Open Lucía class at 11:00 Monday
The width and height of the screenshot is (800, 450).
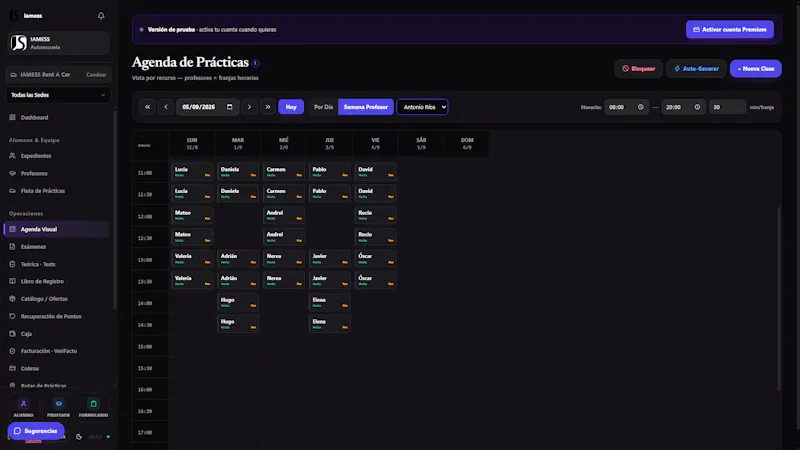(x=192, y=171)
